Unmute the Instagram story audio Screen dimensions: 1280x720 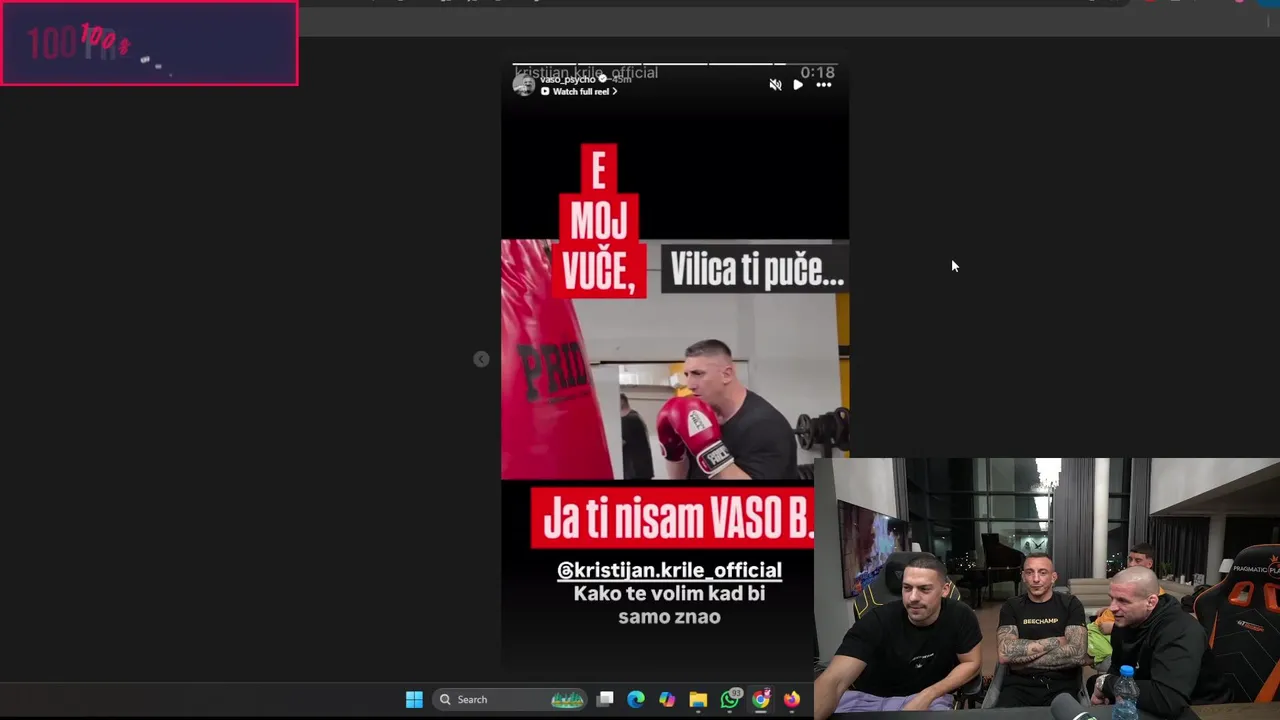point(775,85)
